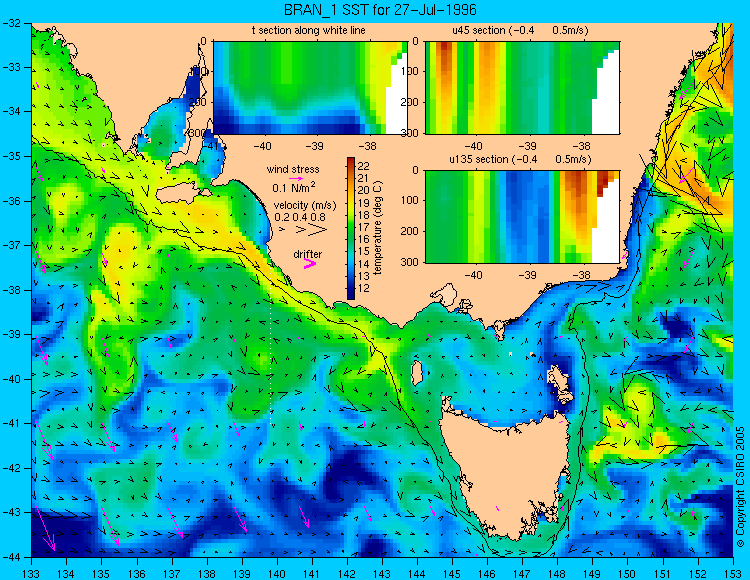Select the '20' label on the temperature scale
The width and height of the screenshot is (750, 580).
coord(364,190)
